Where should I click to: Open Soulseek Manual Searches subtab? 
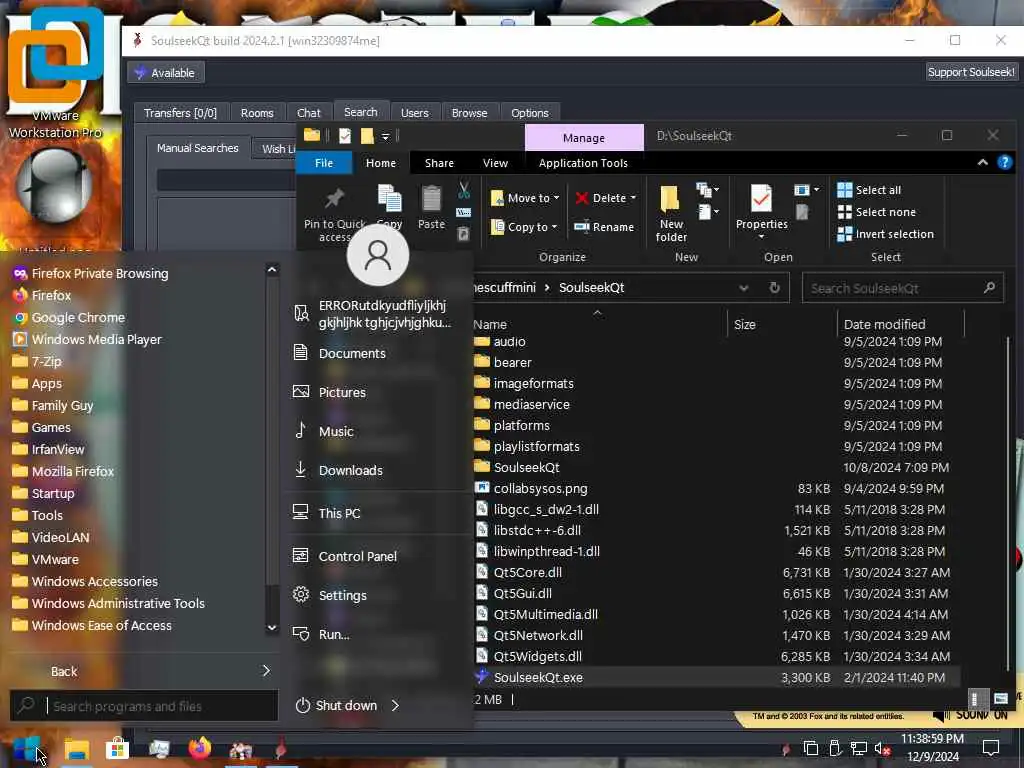[x=197, y=148]
